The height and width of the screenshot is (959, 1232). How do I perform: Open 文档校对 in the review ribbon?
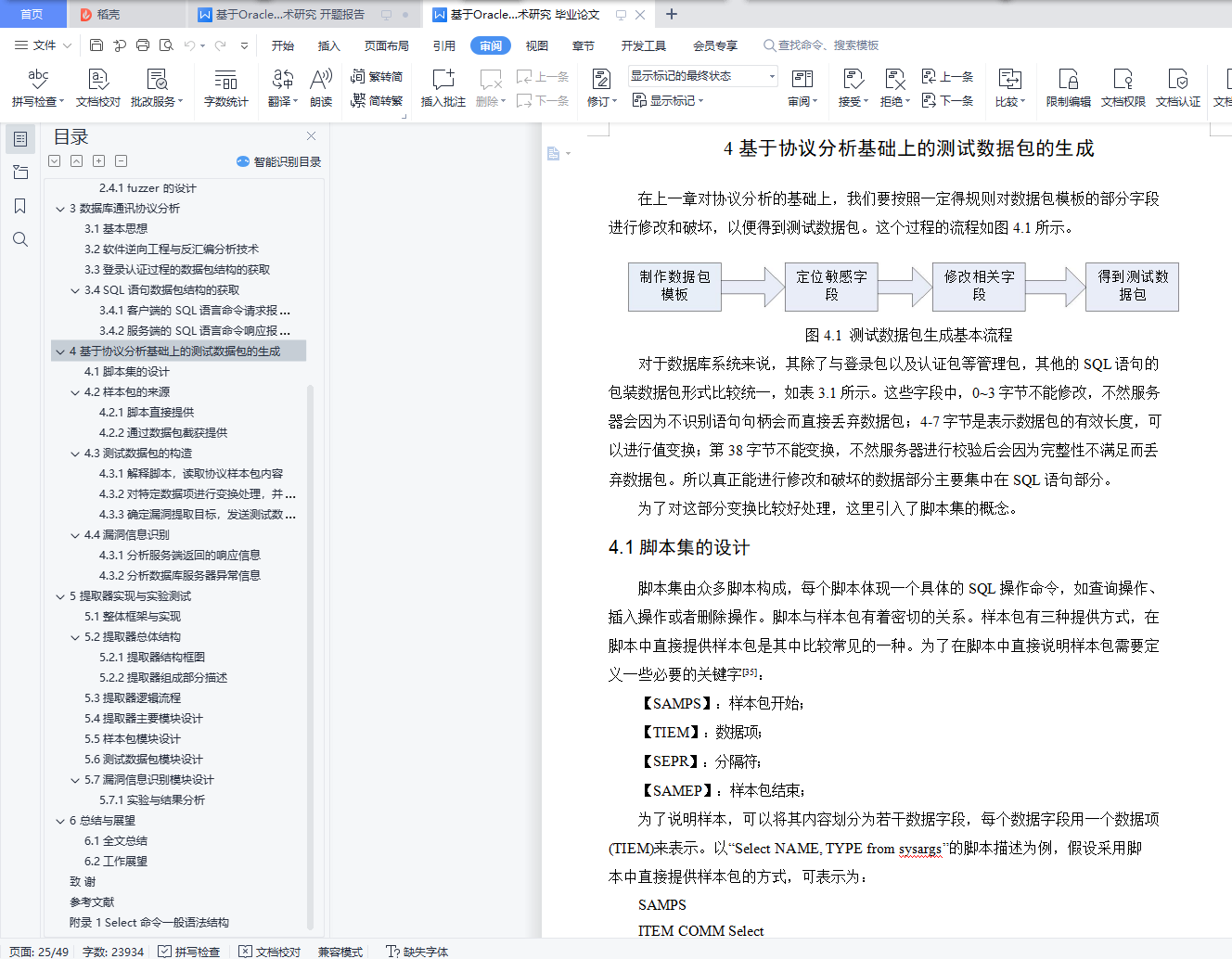(98, 88)
